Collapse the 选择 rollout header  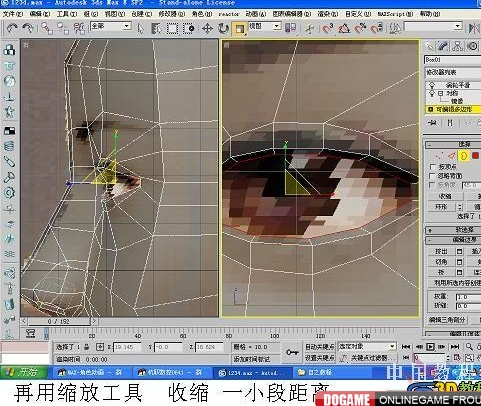pyautogui.click(x=453, y=144)
